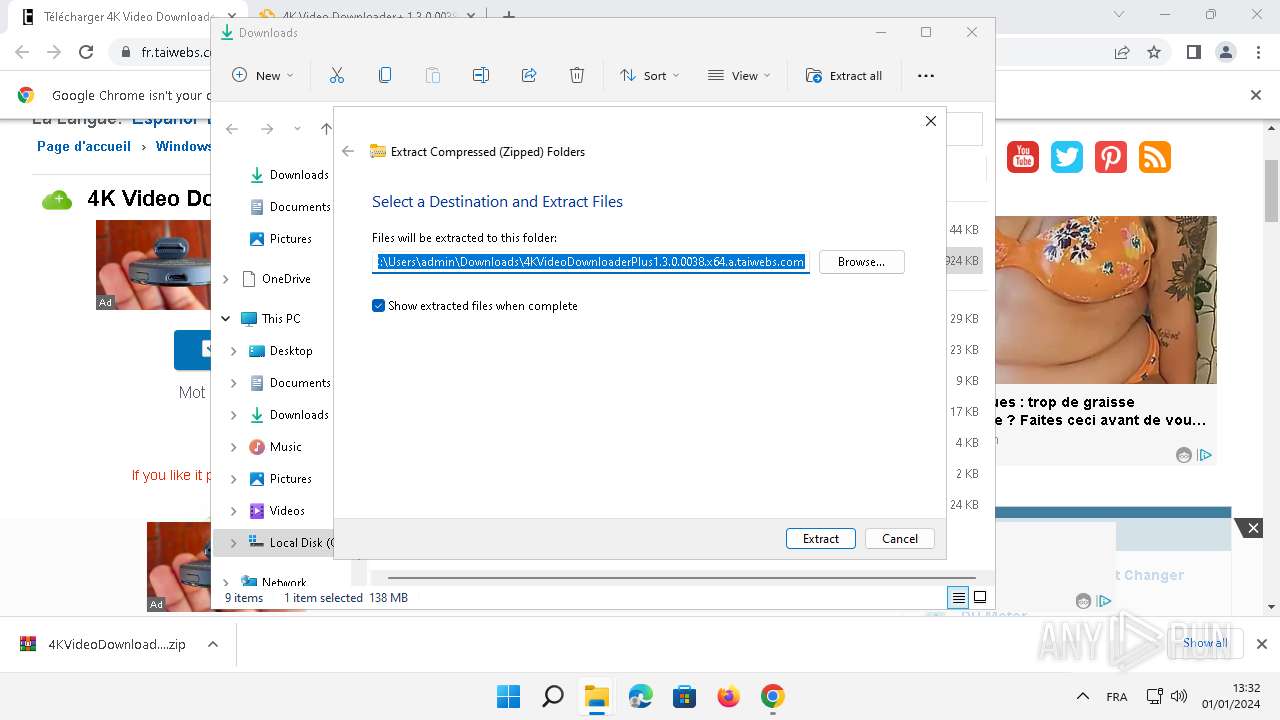Click the Rename icon in Explorer toolbar
This screenshot has width=1280, height=720.
pos(481,75)
